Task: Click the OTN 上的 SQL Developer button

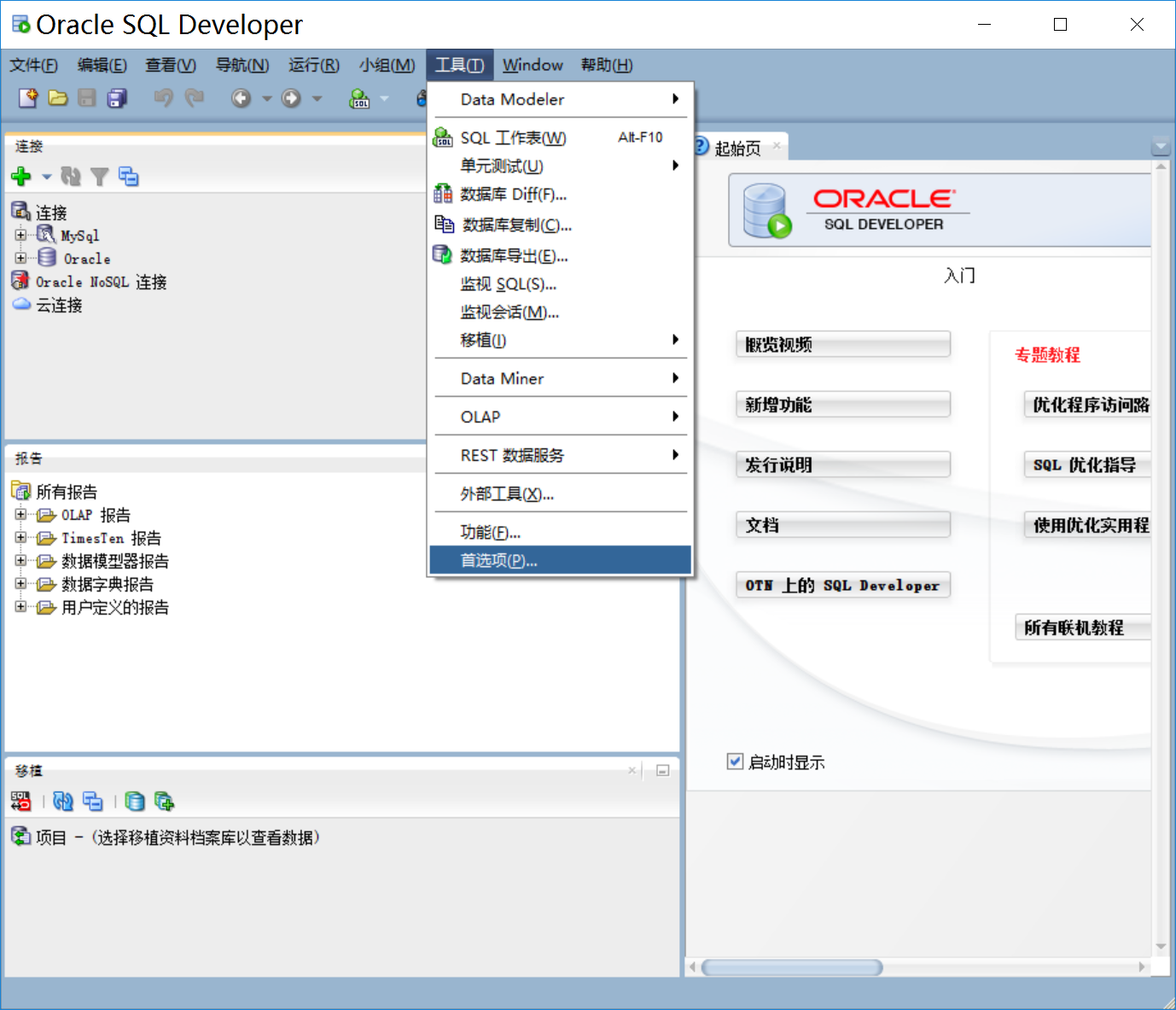Action: pyautogui.click(x=843, y=585)
